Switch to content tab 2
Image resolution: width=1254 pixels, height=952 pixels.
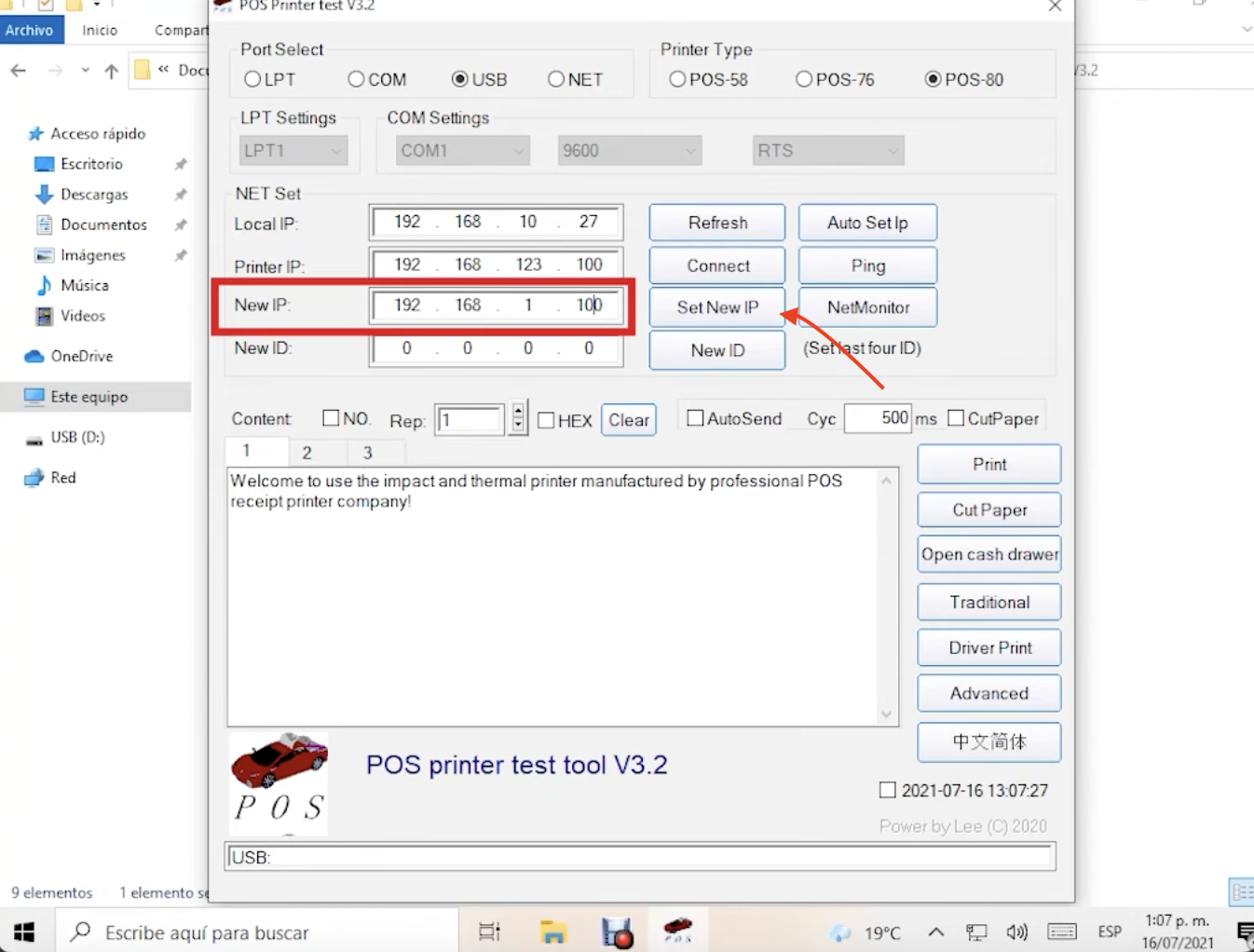(307, 452)
